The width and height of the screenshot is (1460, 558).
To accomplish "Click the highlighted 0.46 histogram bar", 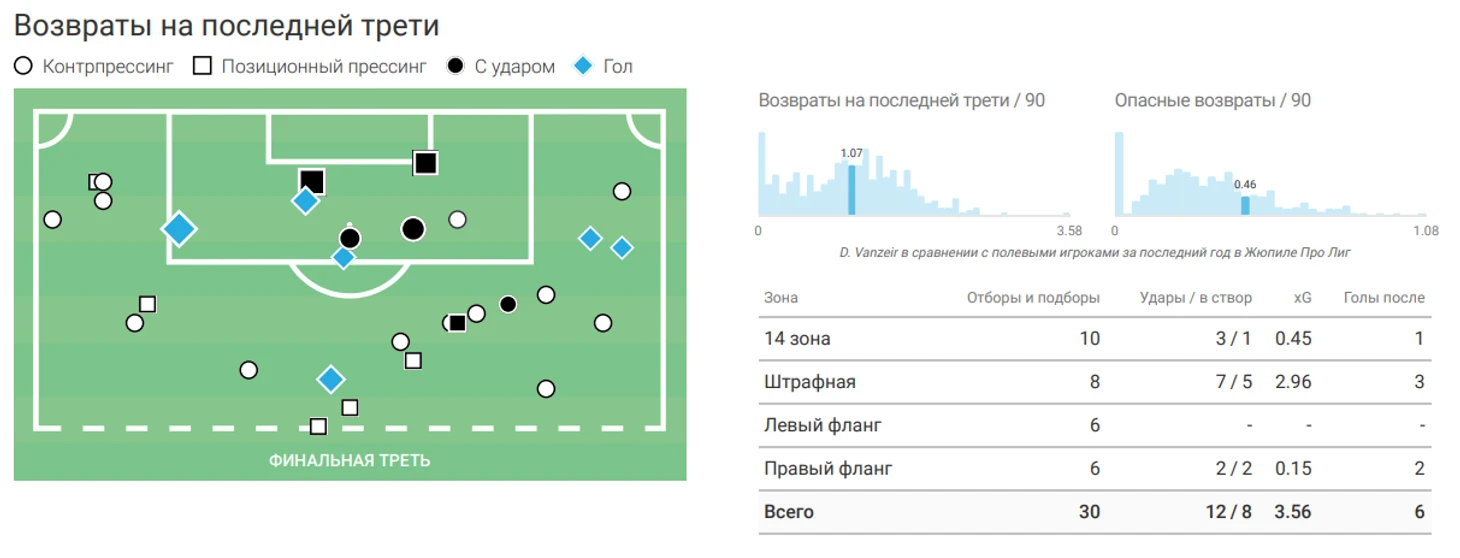I will point(1245,205).
